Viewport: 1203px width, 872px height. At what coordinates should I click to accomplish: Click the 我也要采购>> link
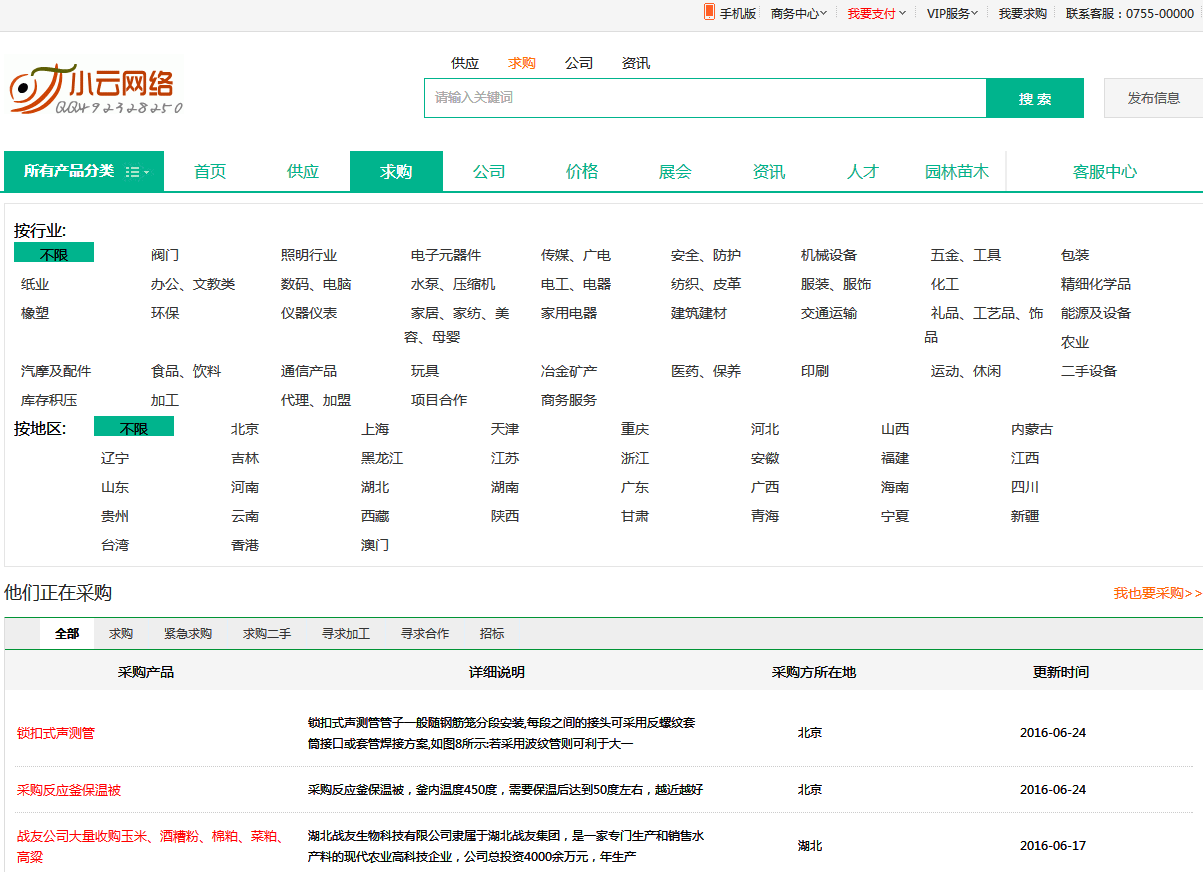(1157, 593)
